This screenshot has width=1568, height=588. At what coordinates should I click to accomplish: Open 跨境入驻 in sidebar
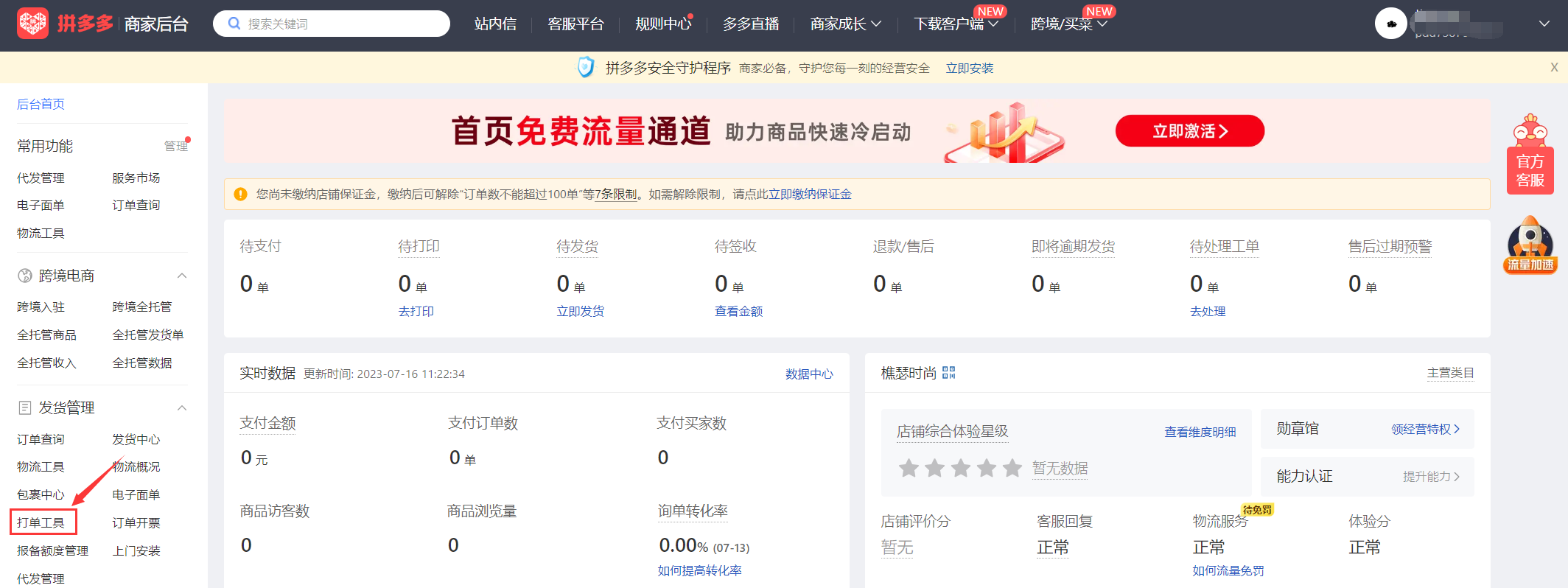pyautogui.click(x=41, y=307)
